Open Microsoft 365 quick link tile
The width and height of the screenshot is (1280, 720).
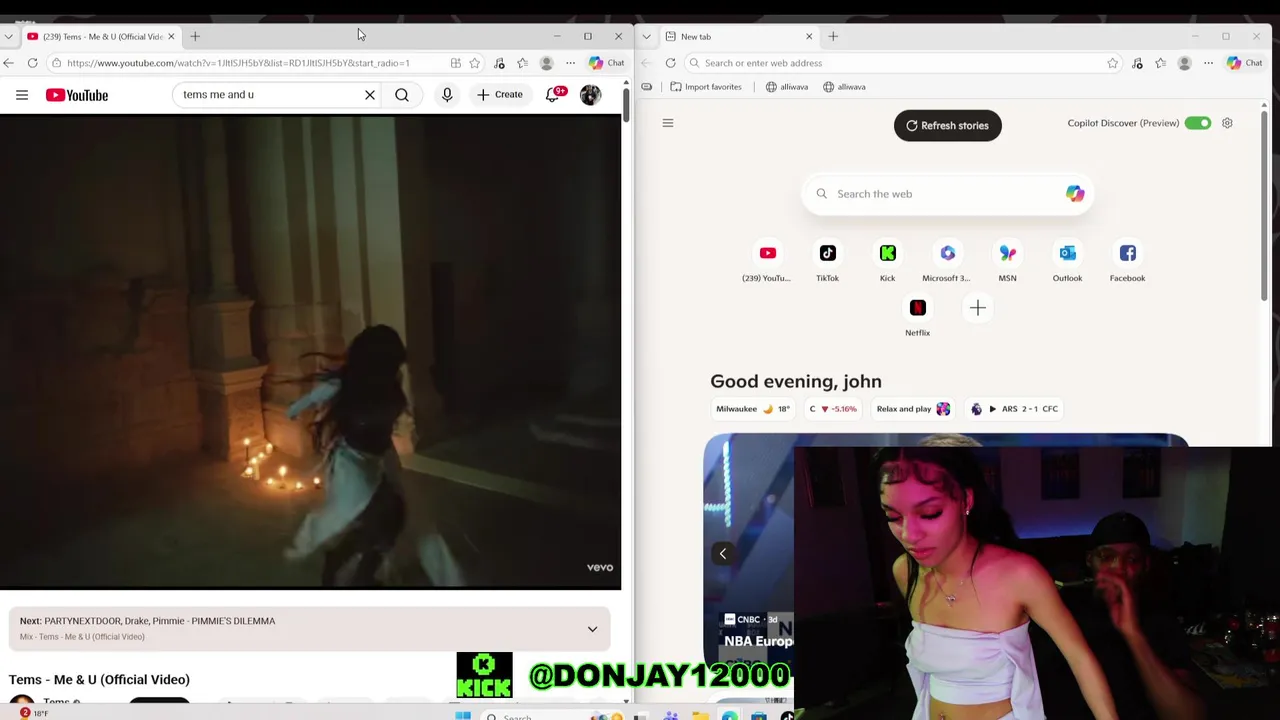point(947,262)
